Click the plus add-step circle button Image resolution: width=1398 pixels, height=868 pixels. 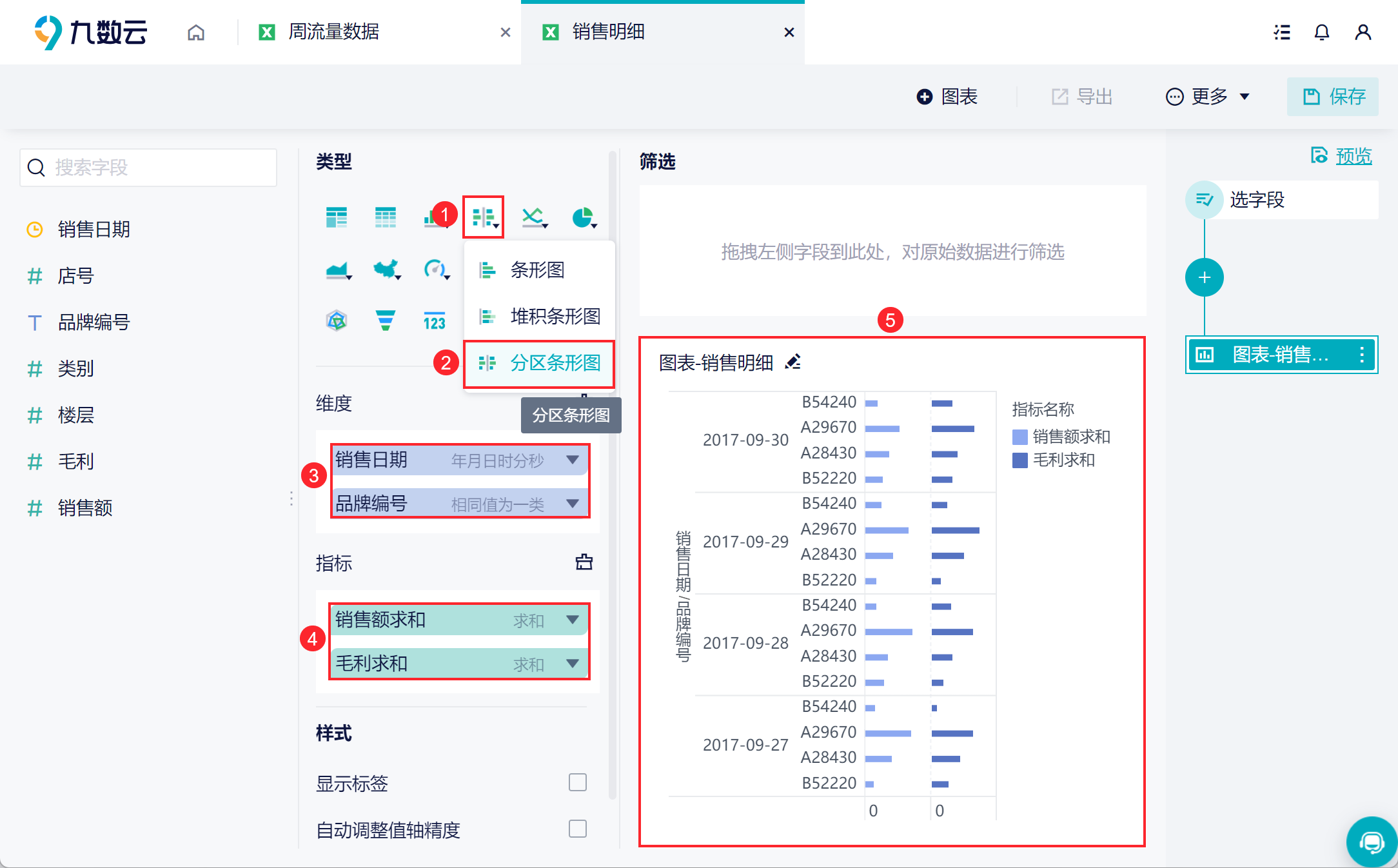1204,278
